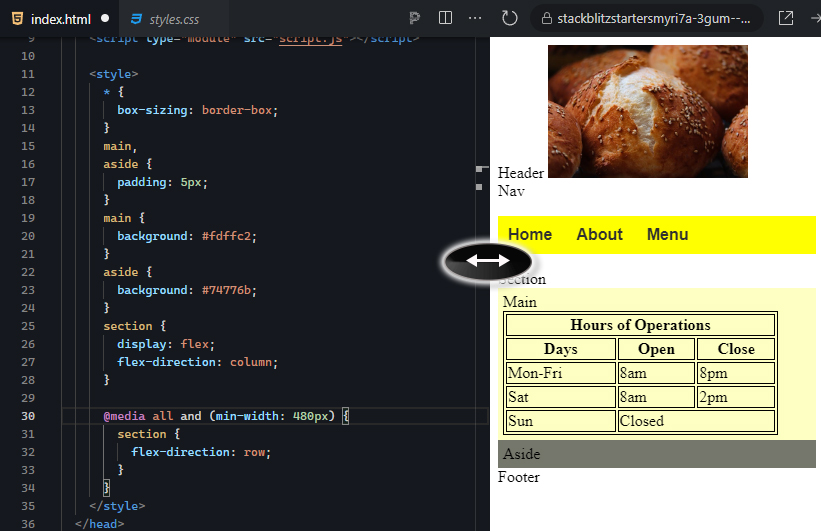Click the 'Mon-Fri' table cell

(x=561, y=373)
